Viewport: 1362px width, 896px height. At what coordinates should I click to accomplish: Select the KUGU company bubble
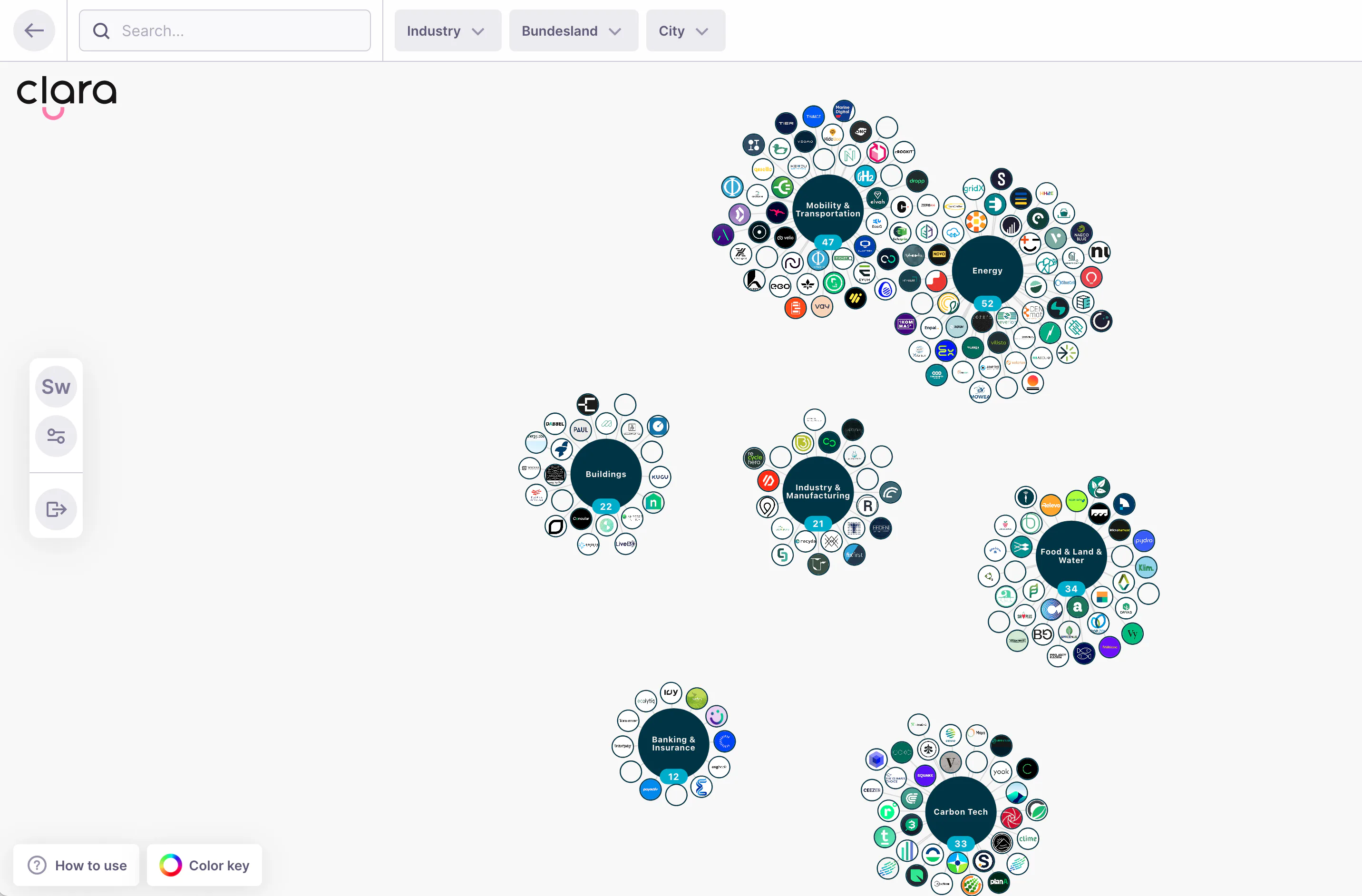click(660, 477)
